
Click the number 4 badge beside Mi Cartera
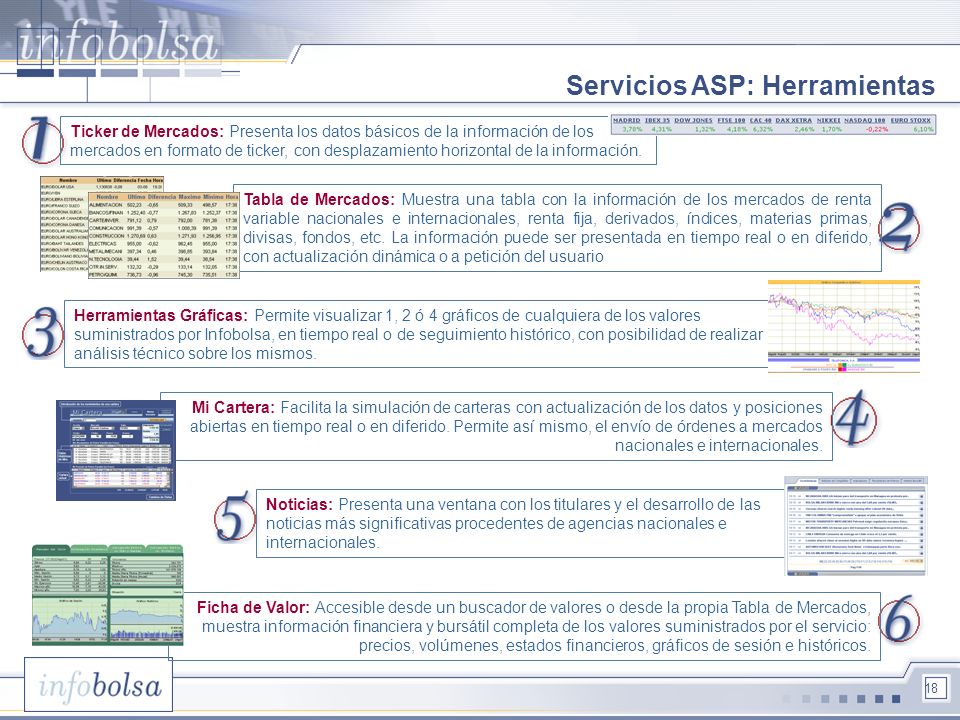(x=854, y=418)
